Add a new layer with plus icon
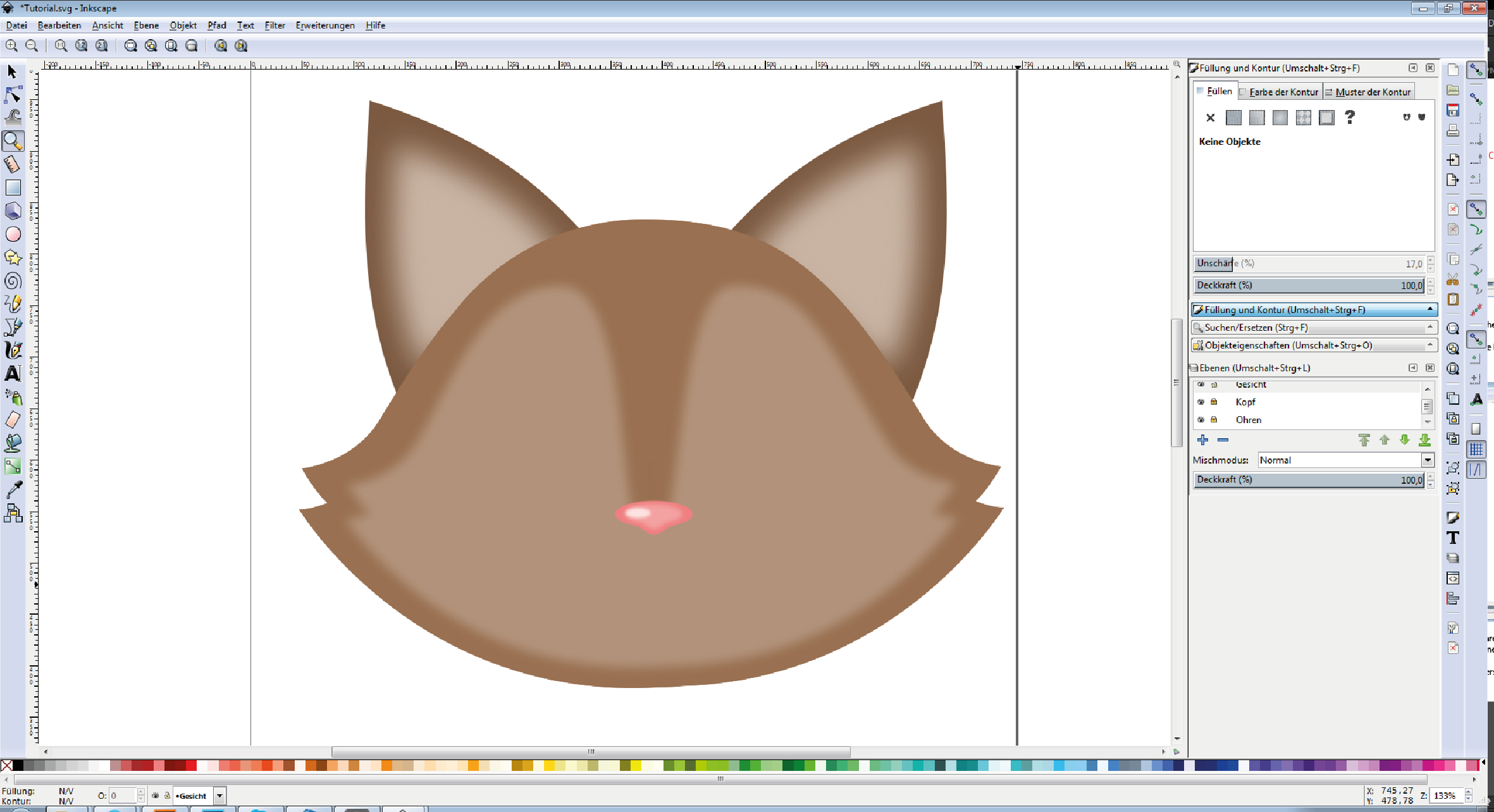Screen dimensions: 1494x812 tap(1202, 440)
